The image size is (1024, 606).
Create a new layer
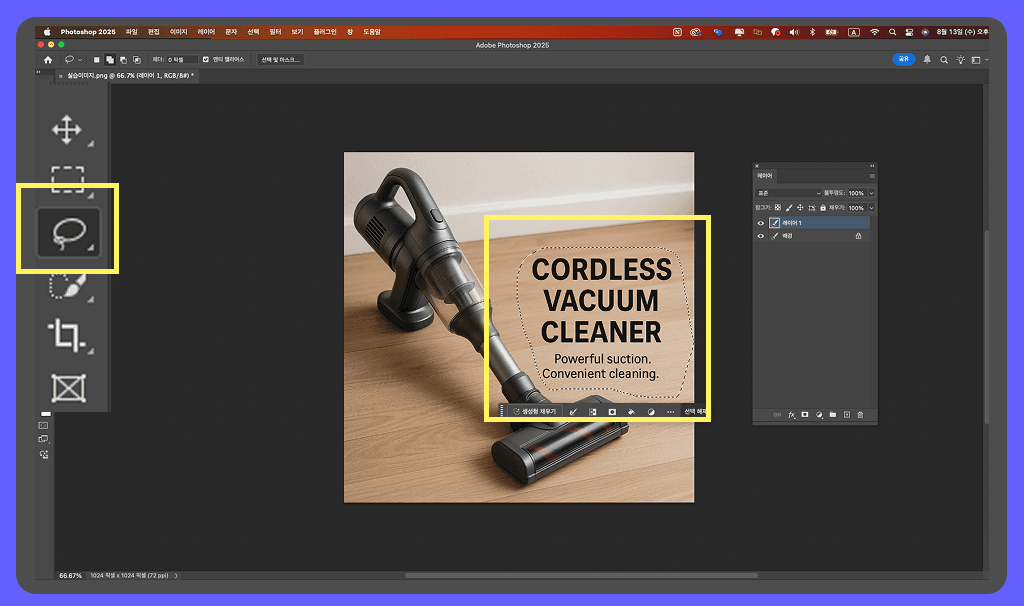coord(847,415)
